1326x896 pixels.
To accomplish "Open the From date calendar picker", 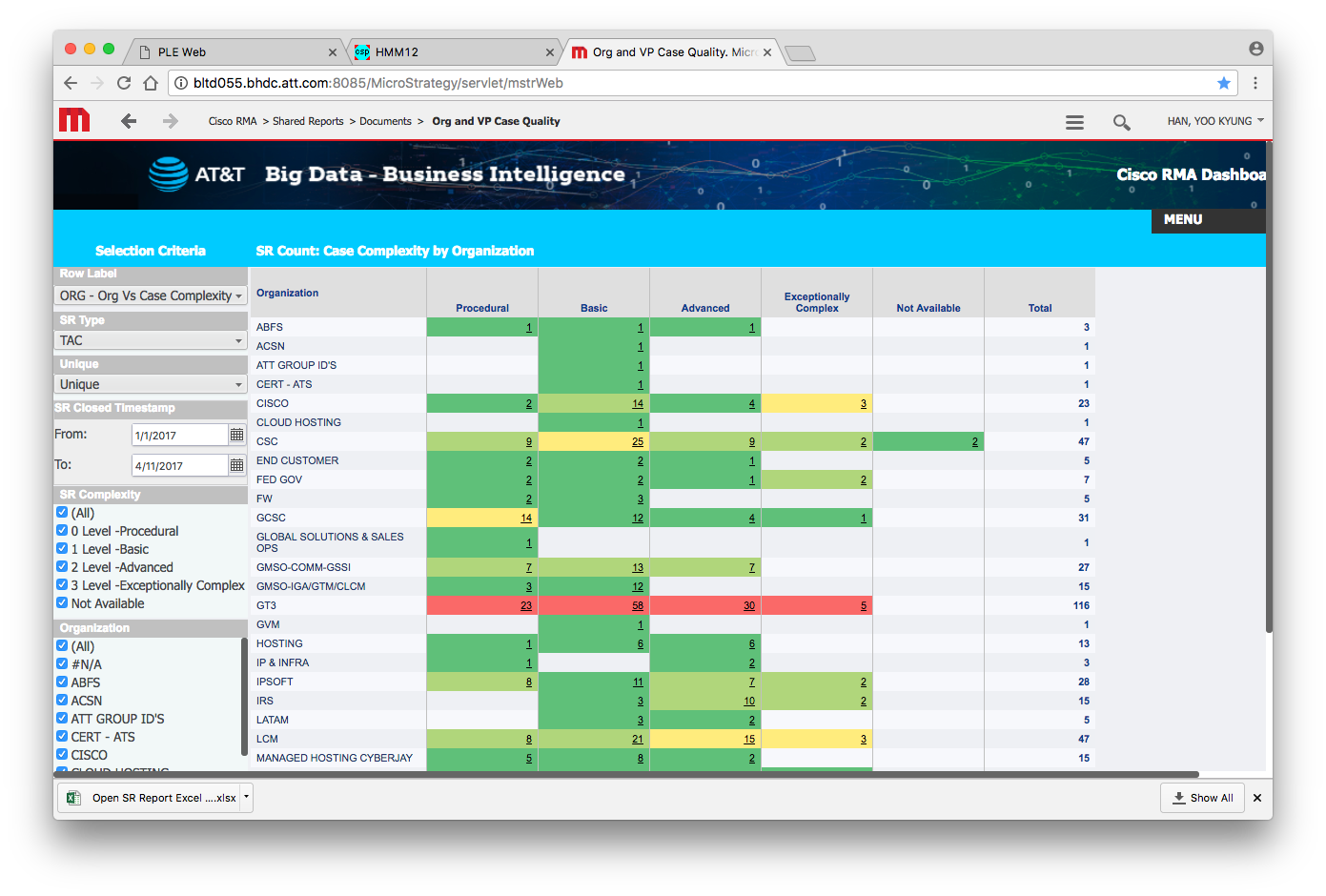I will 236,435.
